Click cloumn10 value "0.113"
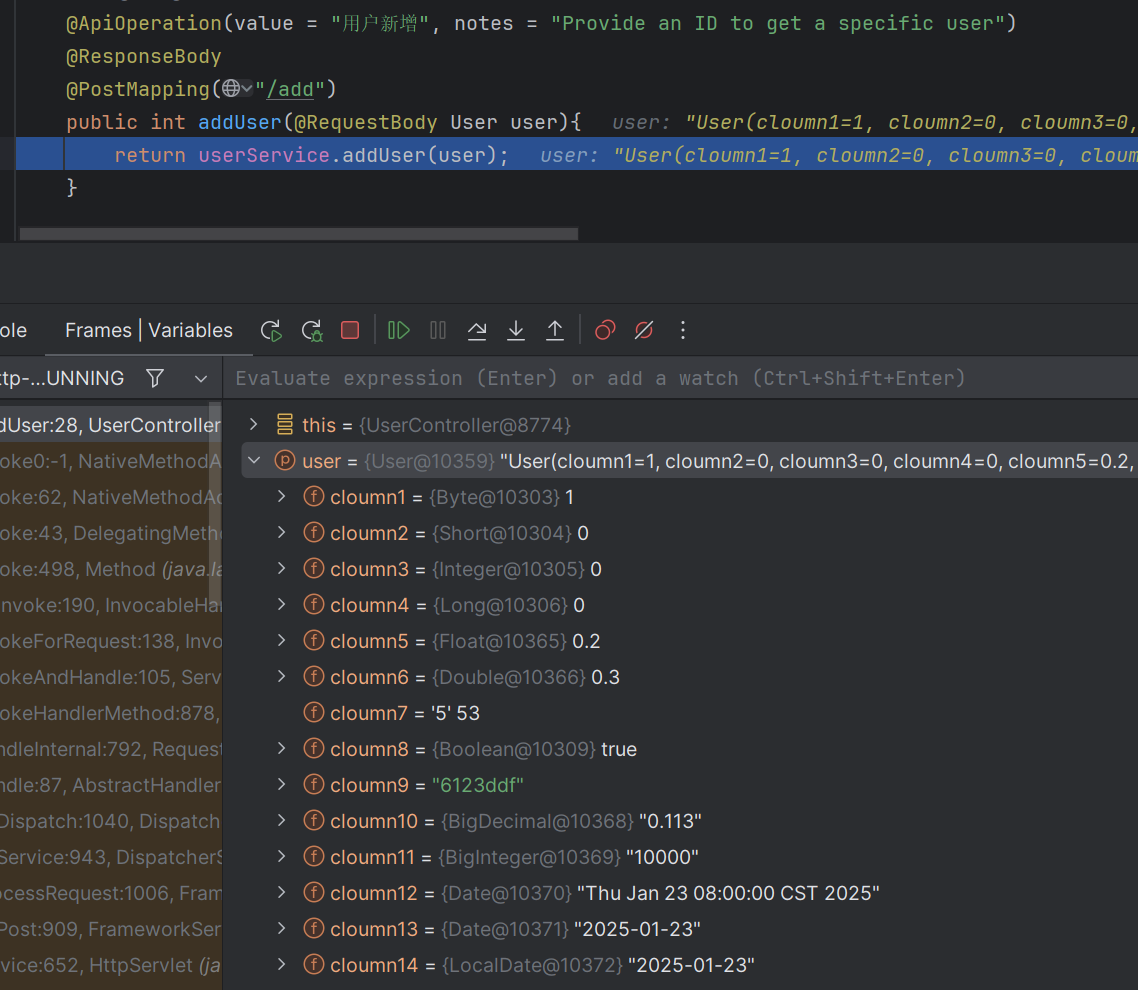This screenshot has height=990, width=1138. tap(670, 821)
